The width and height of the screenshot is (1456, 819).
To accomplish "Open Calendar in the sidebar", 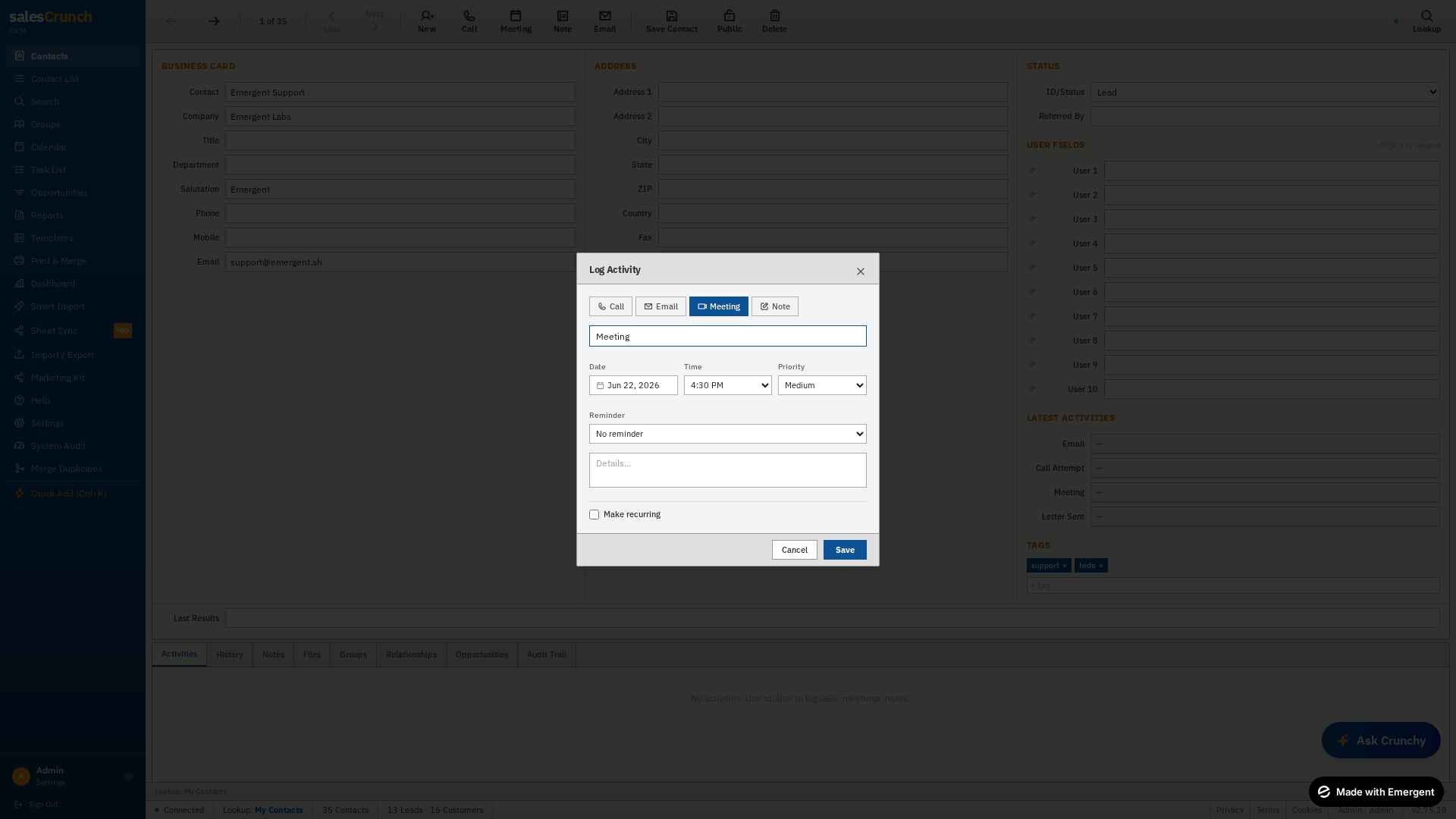I will pos(73,147).
